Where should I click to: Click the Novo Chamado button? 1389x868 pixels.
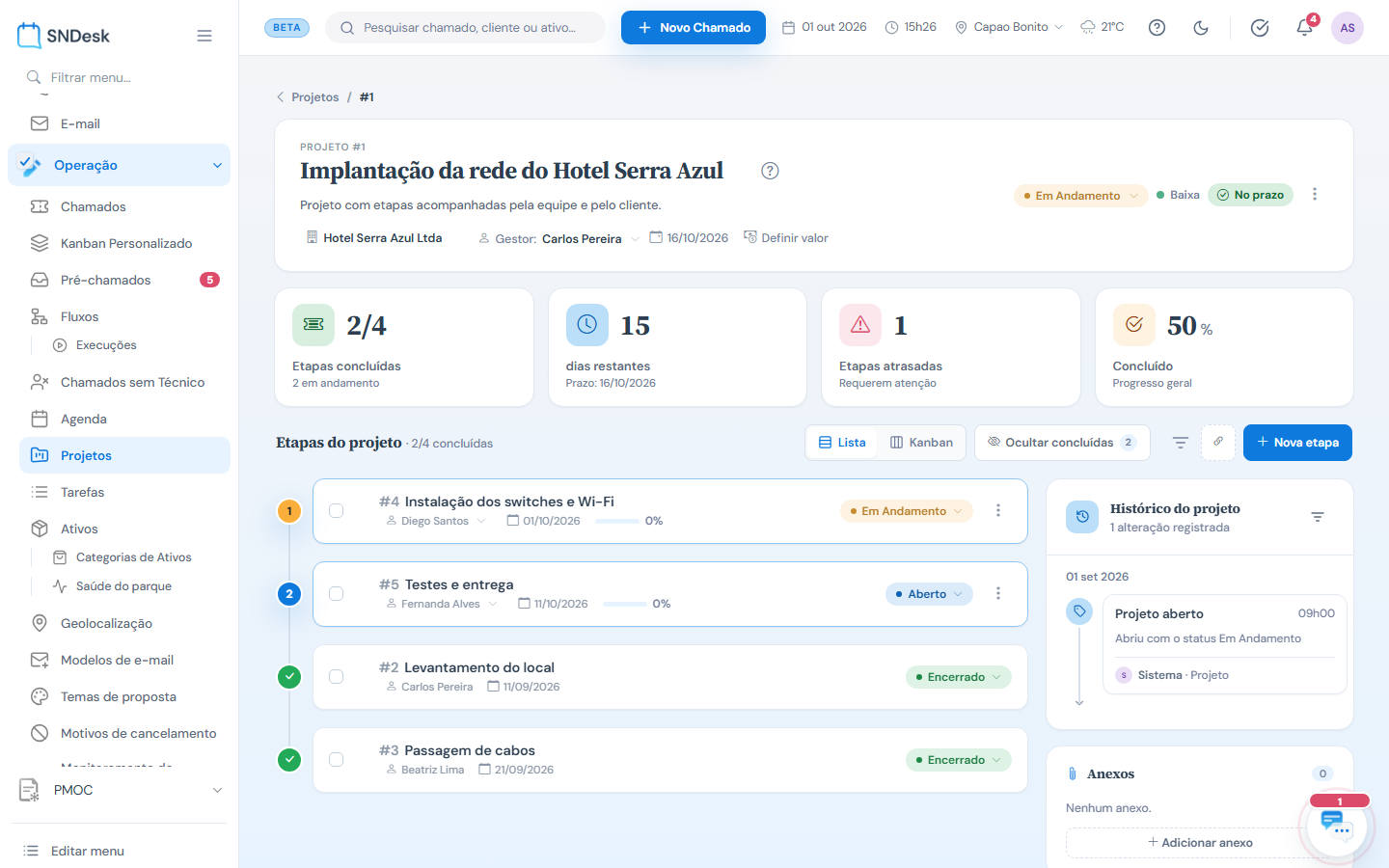(694, 27)
